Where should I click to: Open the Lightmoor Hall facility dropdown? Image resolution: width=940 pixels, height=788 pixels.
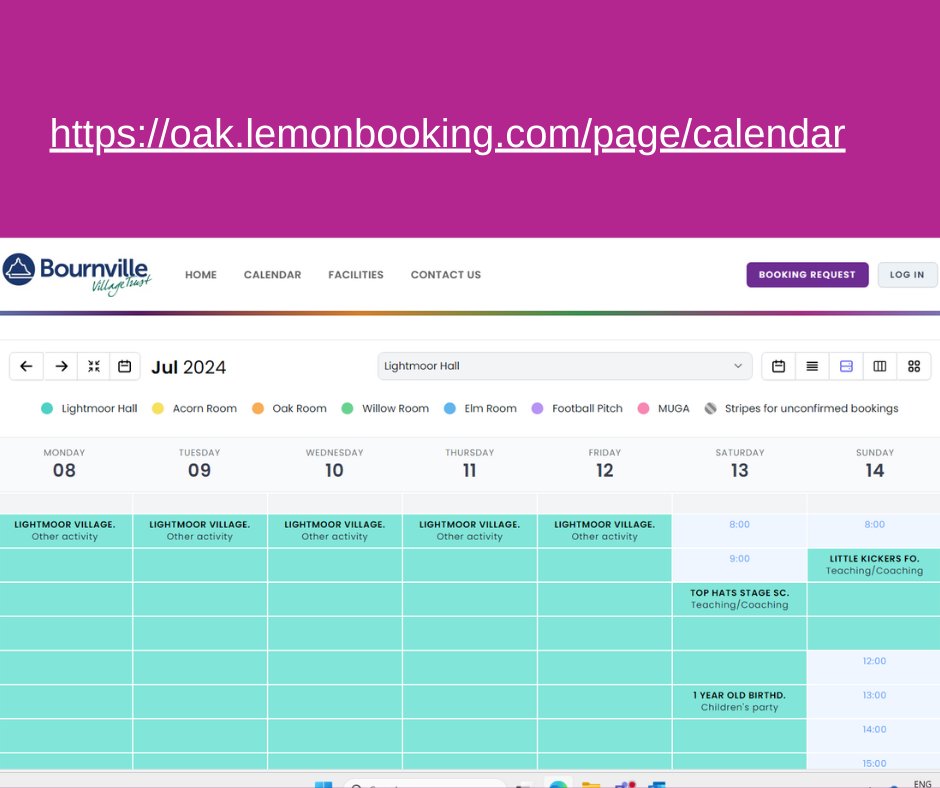565,366
